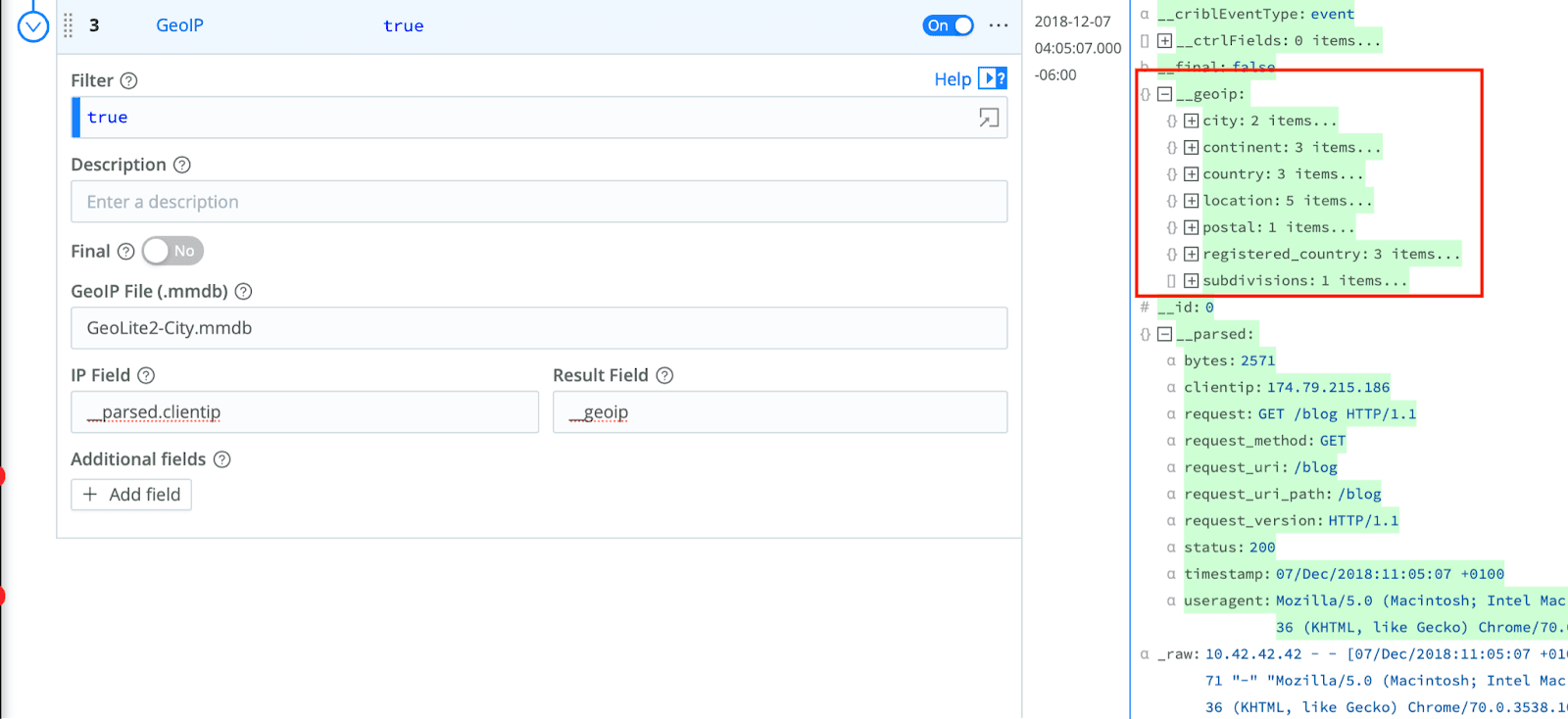Open the three-dot options menu for GeoIP
1568x719 pixels.
pos(998,25)
